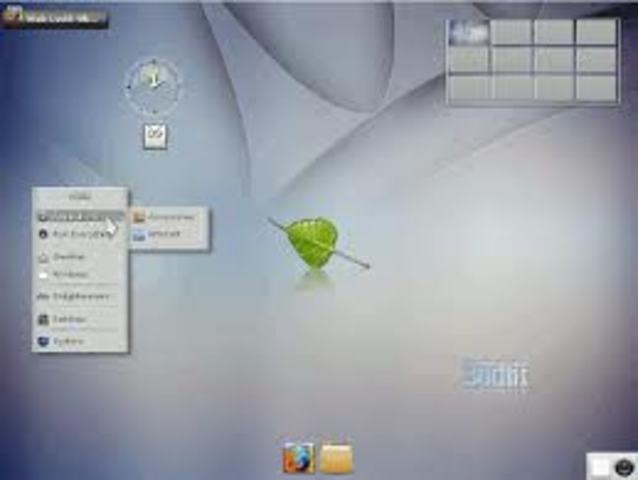The image size is (638, 480).
Task: Choose Accessories in the Applications submenu
Action: [x=169, y=217]
